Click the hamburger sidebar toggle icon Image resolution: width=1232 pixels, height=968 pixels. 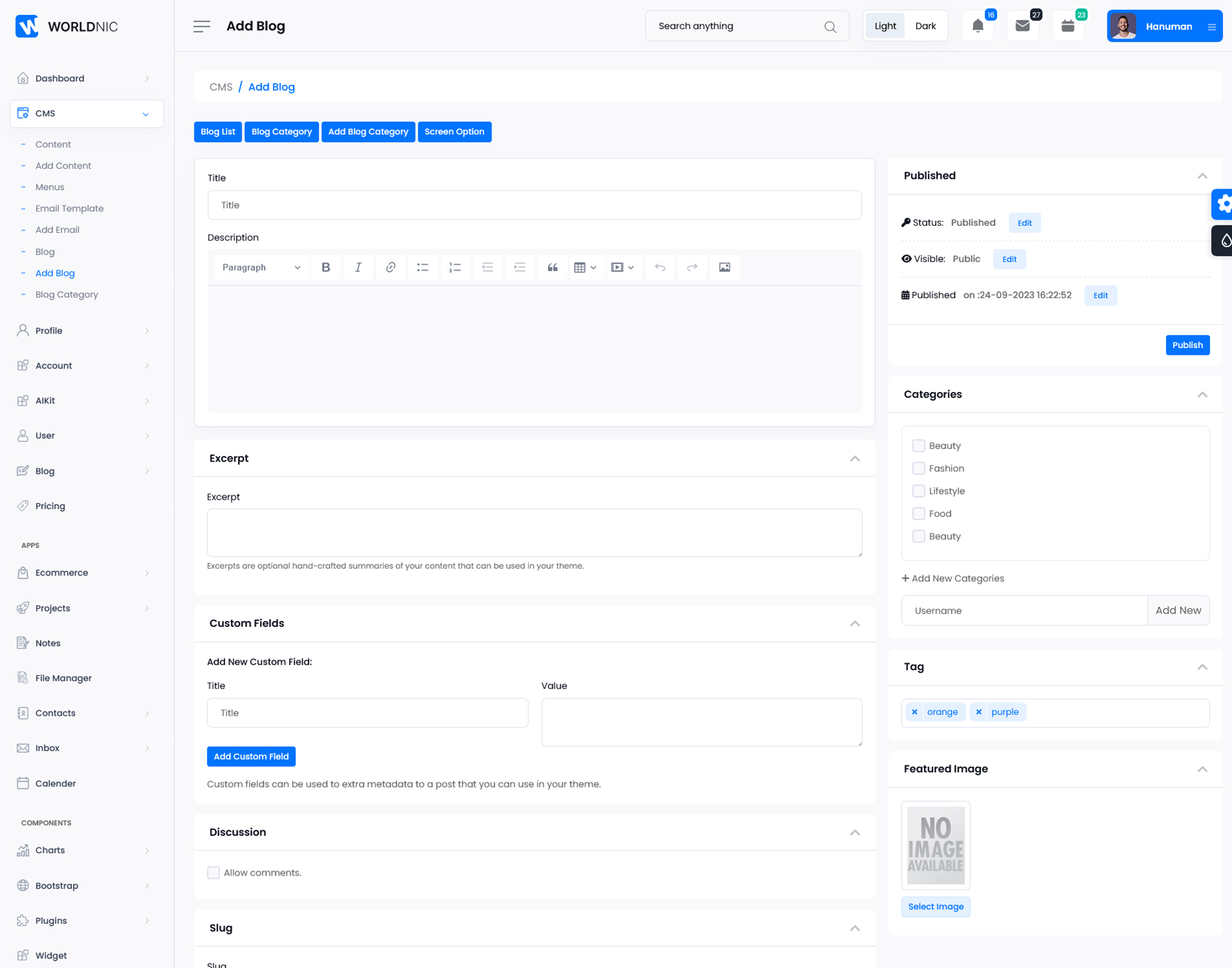point(201,26)
